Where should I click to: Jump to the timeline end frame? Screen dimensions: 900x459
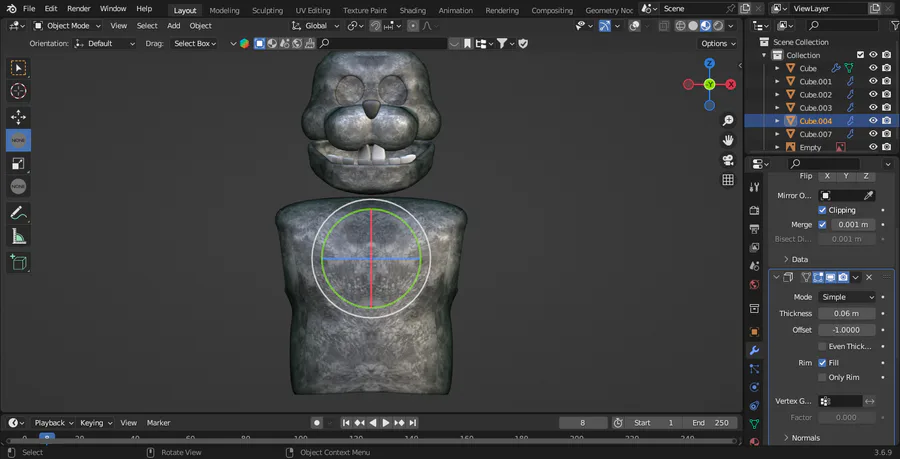[x=413, y=423]
